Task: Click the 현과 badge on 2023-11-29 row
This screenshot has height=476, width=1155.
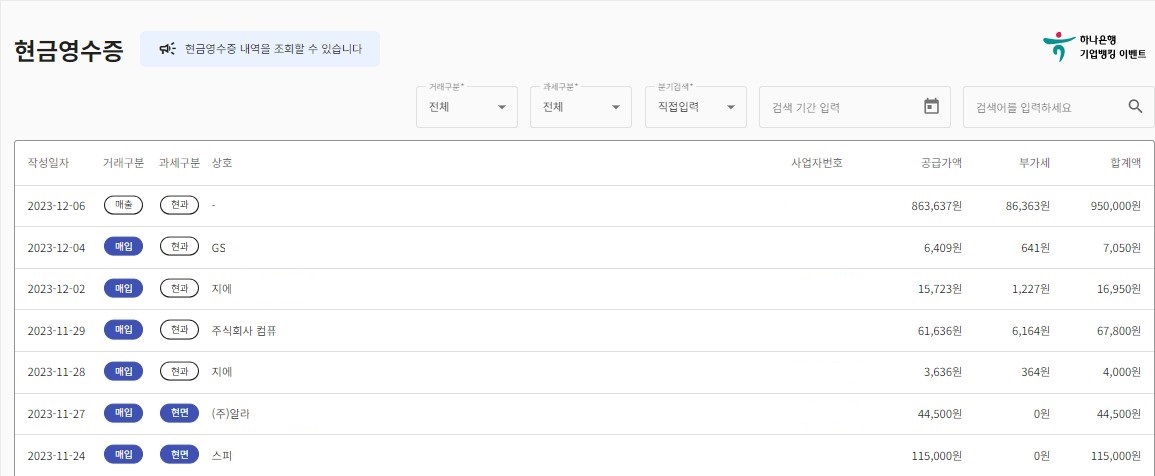Action: point(179,330)
